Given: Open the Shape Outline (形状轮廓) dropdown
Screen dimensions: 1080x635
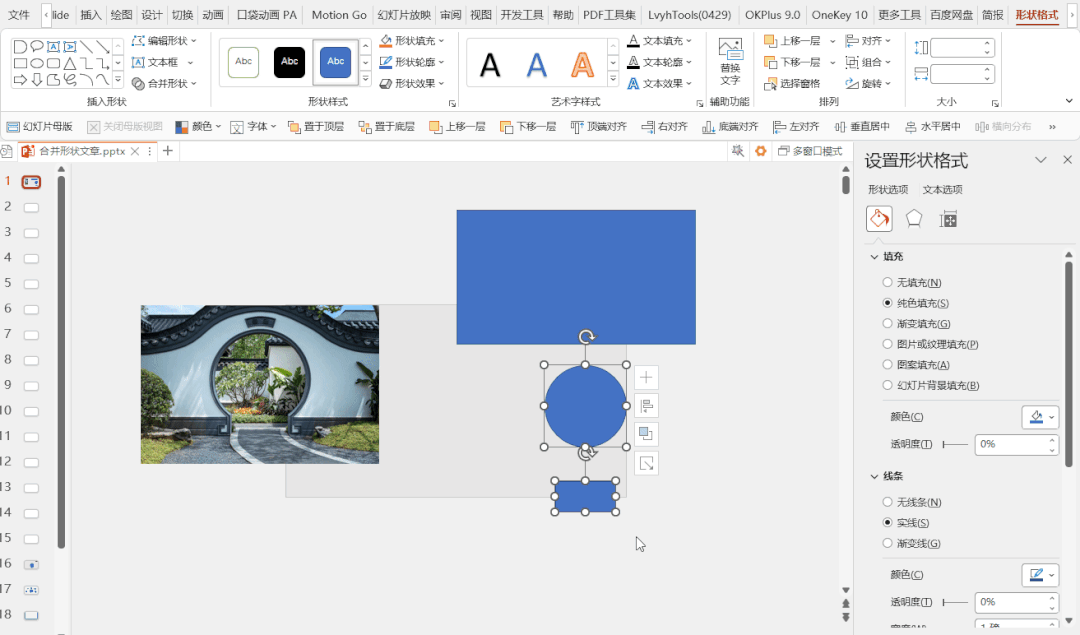Looking at the screenshot, I should tap(412, 62).
